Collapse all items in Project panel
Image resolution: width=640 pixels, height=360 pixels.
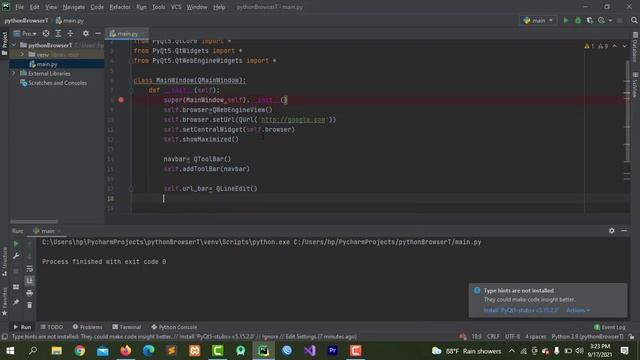(x=70, y=33)
